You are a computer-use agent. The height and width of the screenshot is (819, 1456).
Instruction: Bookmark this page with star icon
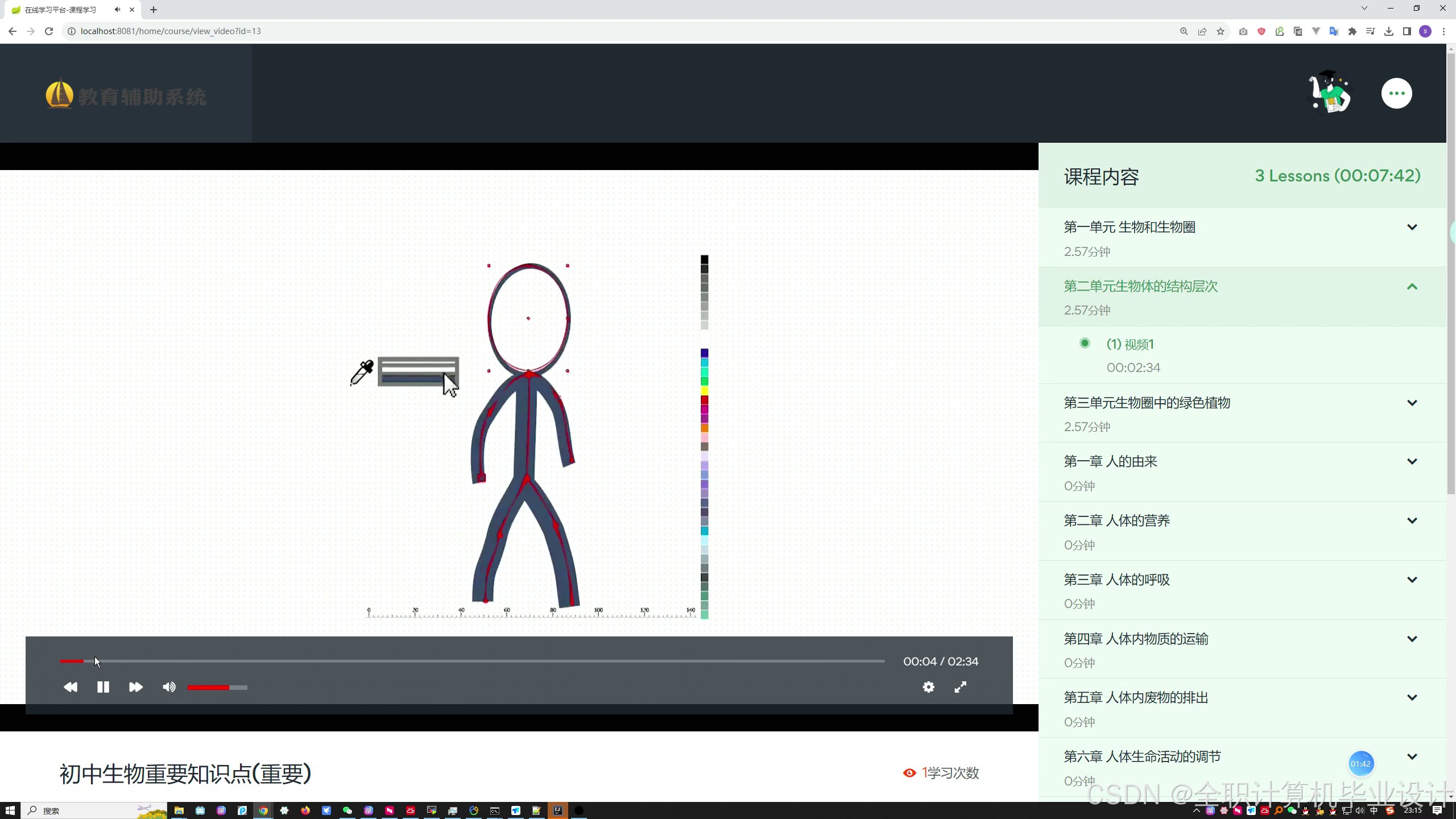pos(1221,31)
